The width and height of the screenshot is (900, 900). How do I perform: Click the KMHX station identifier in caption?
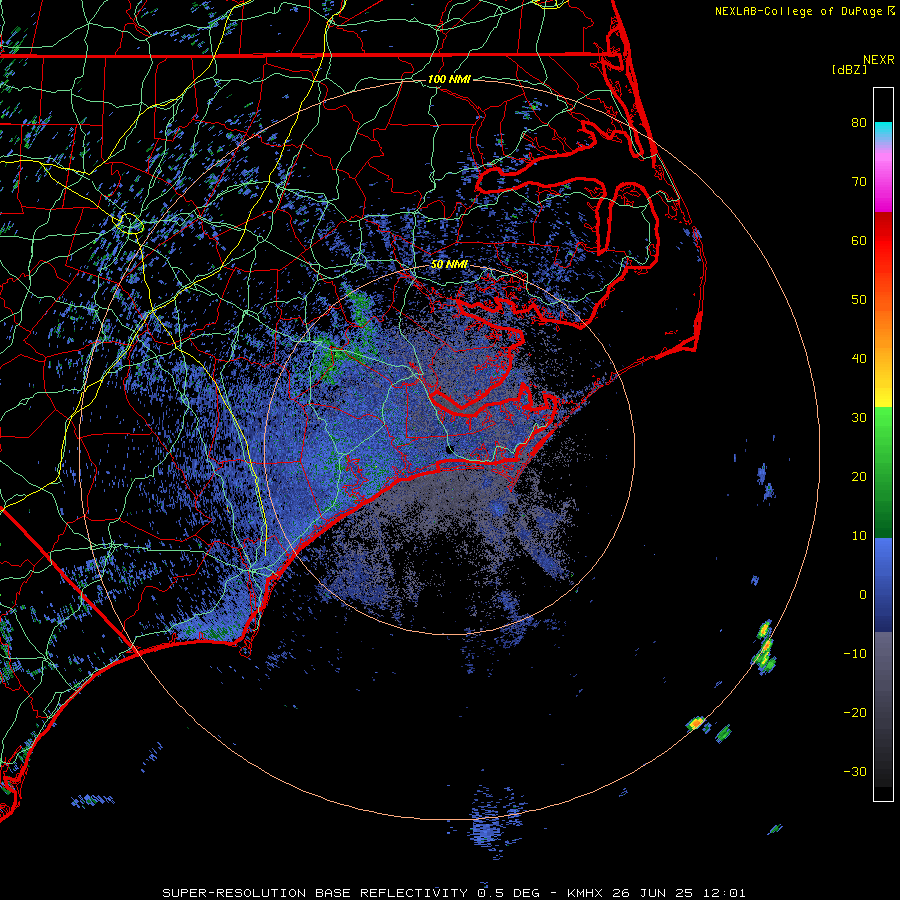coord(587,893)
